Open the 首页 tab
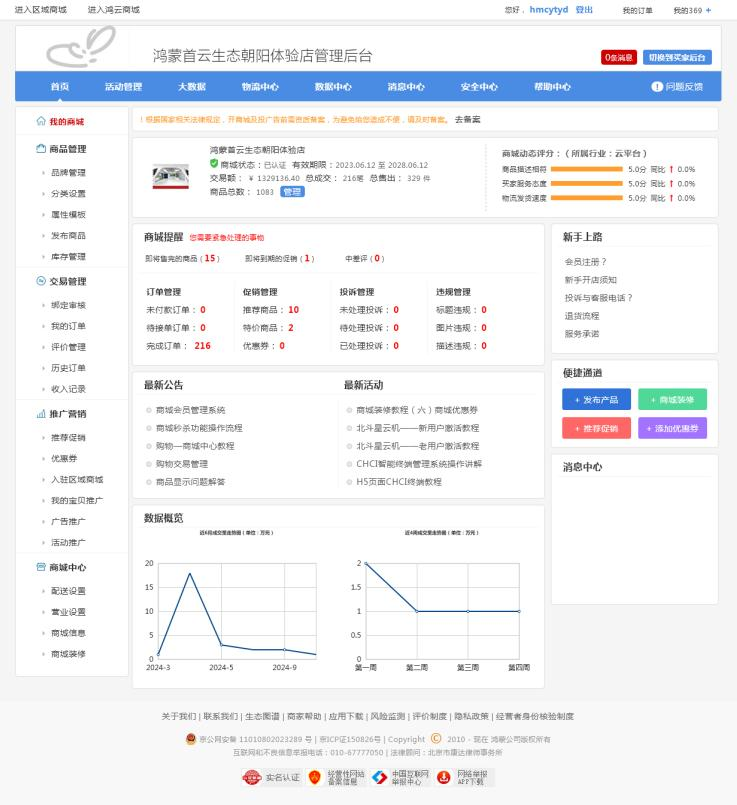The image size is (737, 805). (x=60, y=86)
